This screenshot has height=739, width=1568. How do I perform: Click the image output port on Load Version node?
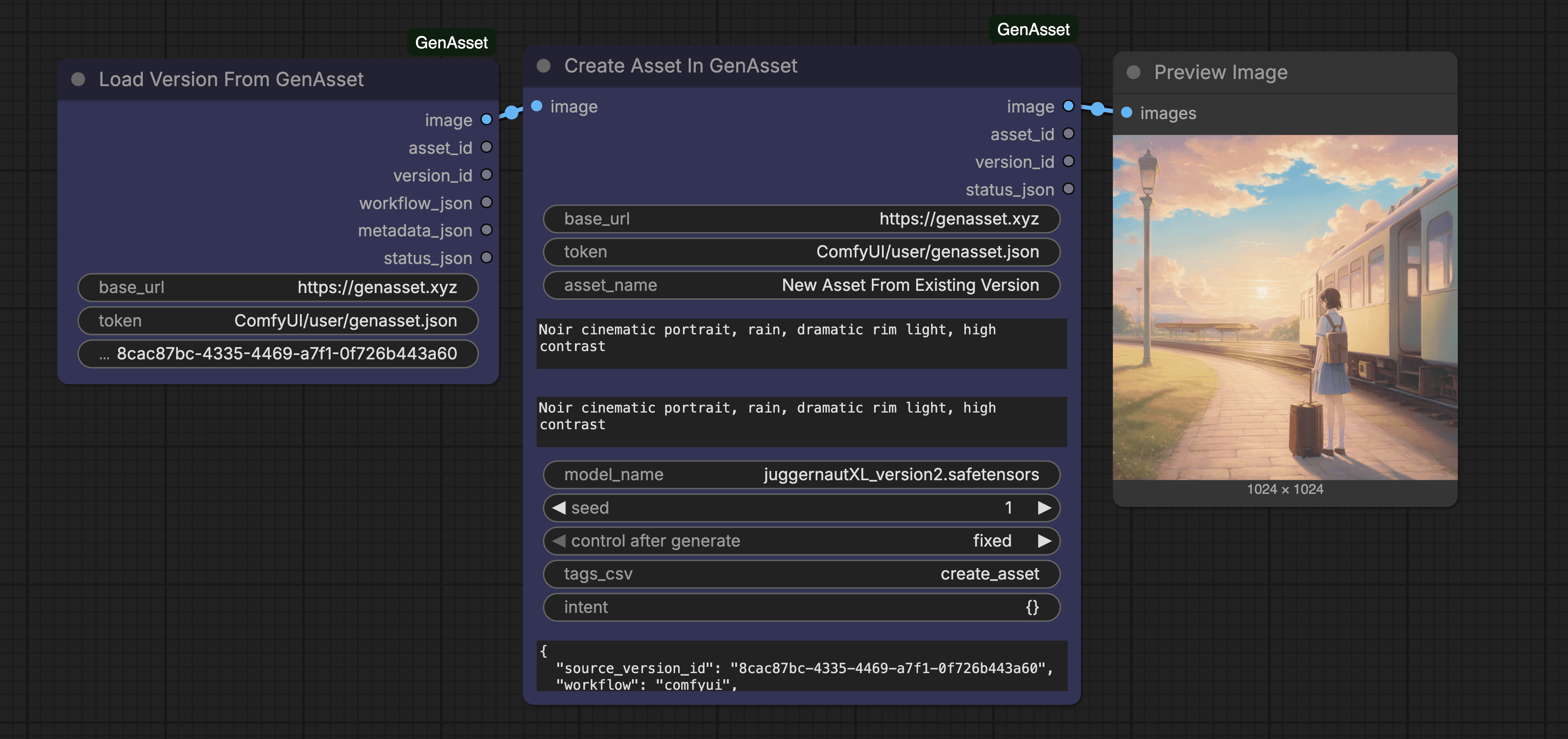click(x=486, y=120)
